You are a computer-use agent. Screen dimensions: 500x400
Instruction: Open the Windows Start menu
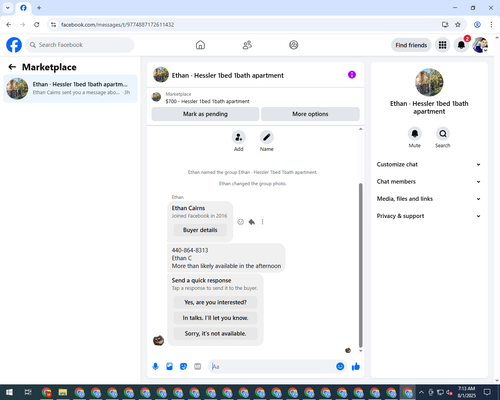[9, 392]
